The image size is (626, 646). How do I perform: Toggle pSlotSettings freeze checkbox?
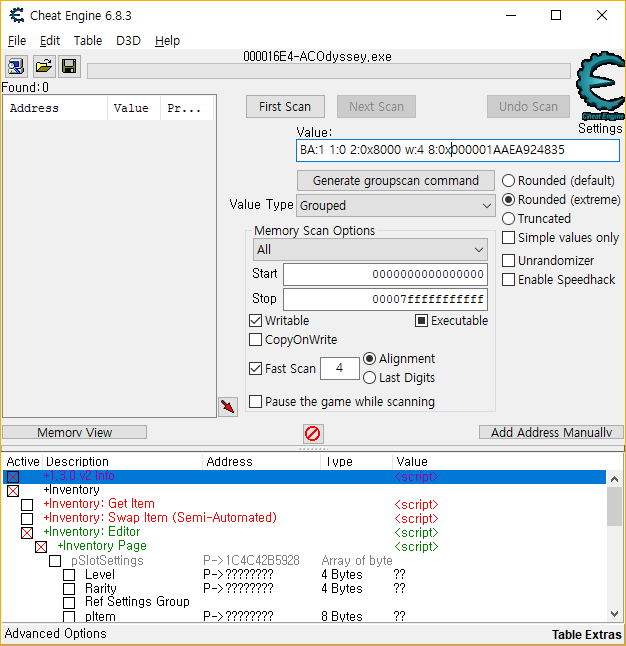(55, 561)
